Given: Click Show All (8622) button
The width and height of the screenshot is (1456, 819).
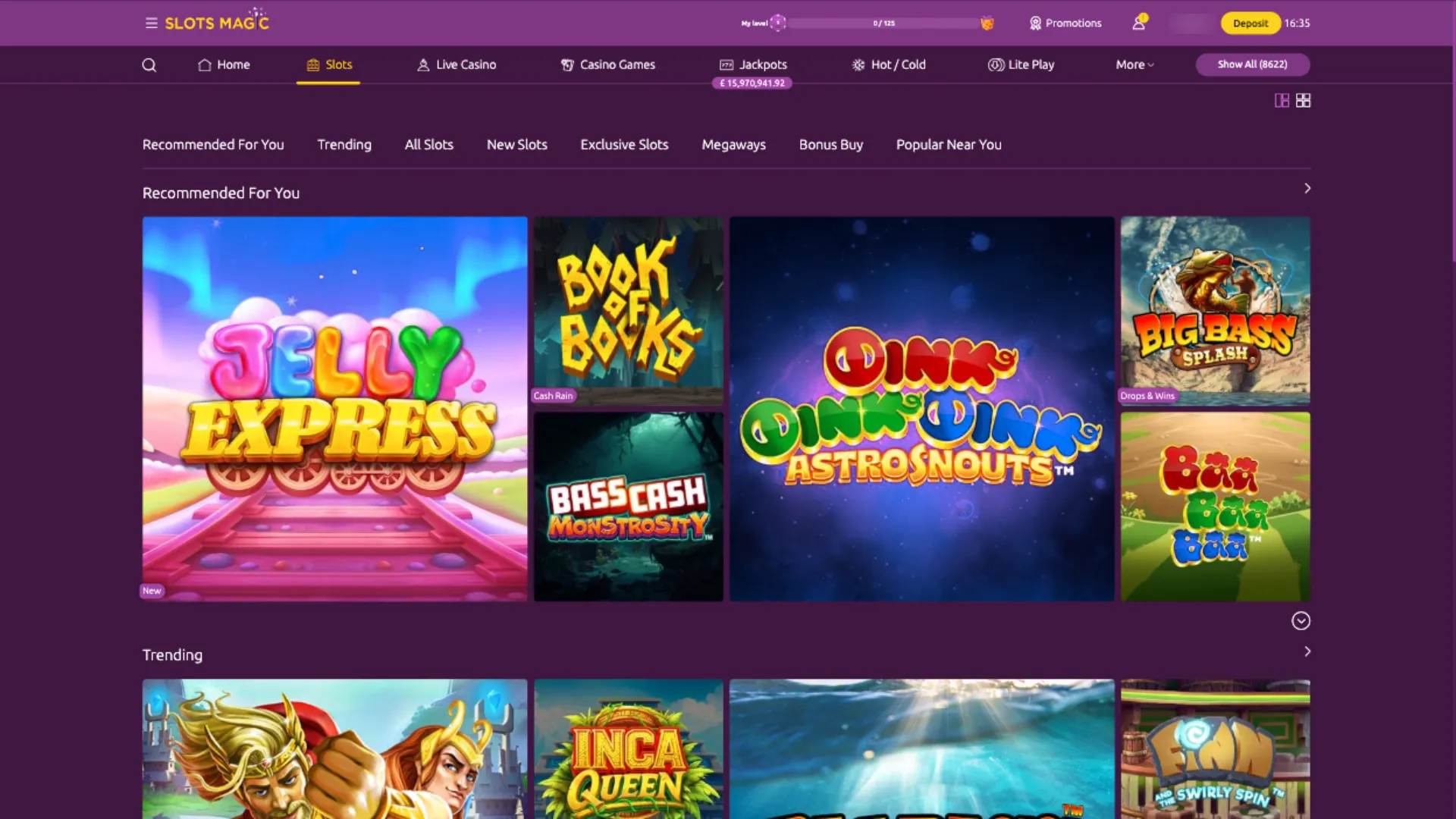Looking at the screenshot, I should [1252, 64].
